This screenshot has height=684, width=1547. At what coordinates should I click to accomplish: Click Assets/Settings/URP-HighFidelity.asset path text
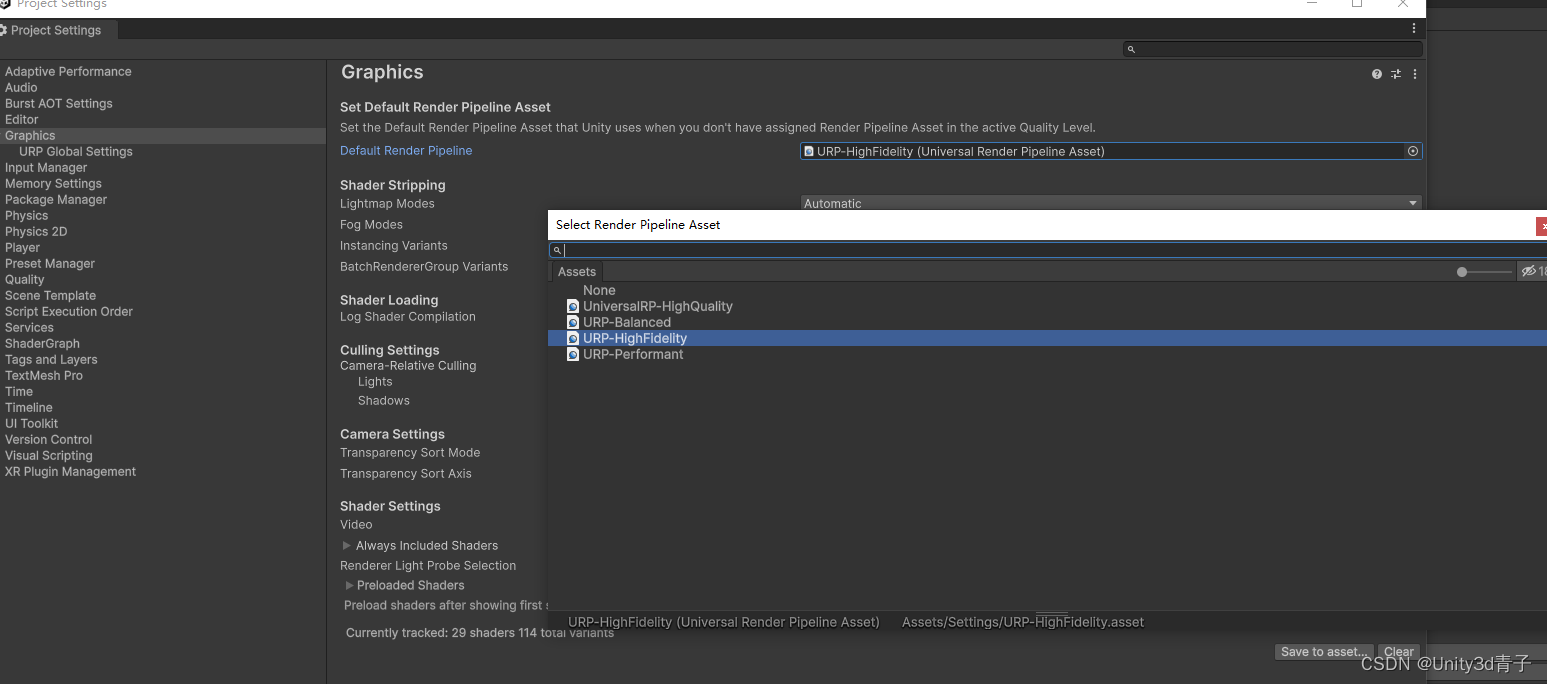point(1023,622)
